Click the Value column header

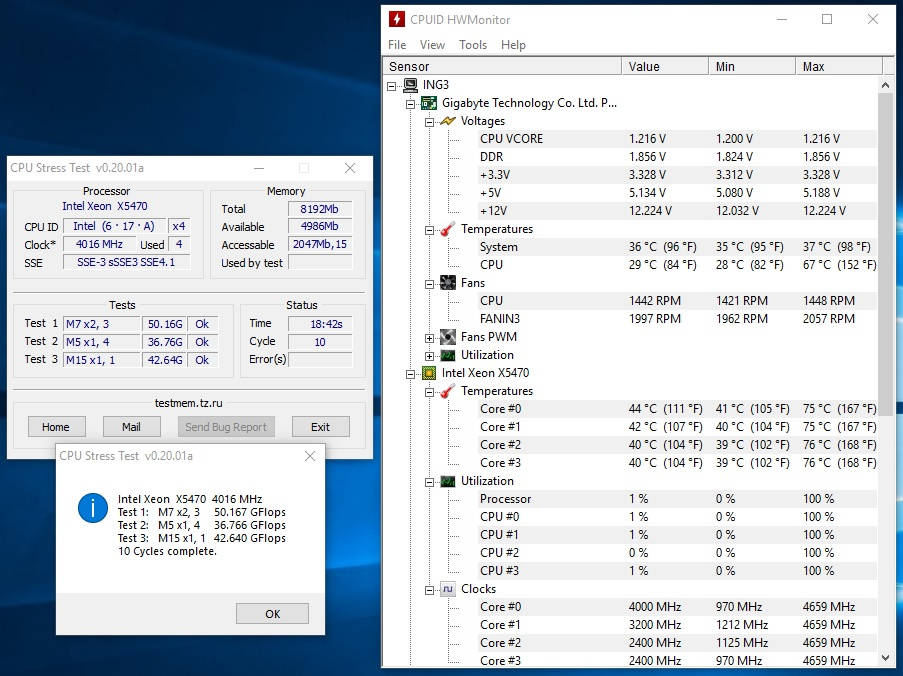665,66
